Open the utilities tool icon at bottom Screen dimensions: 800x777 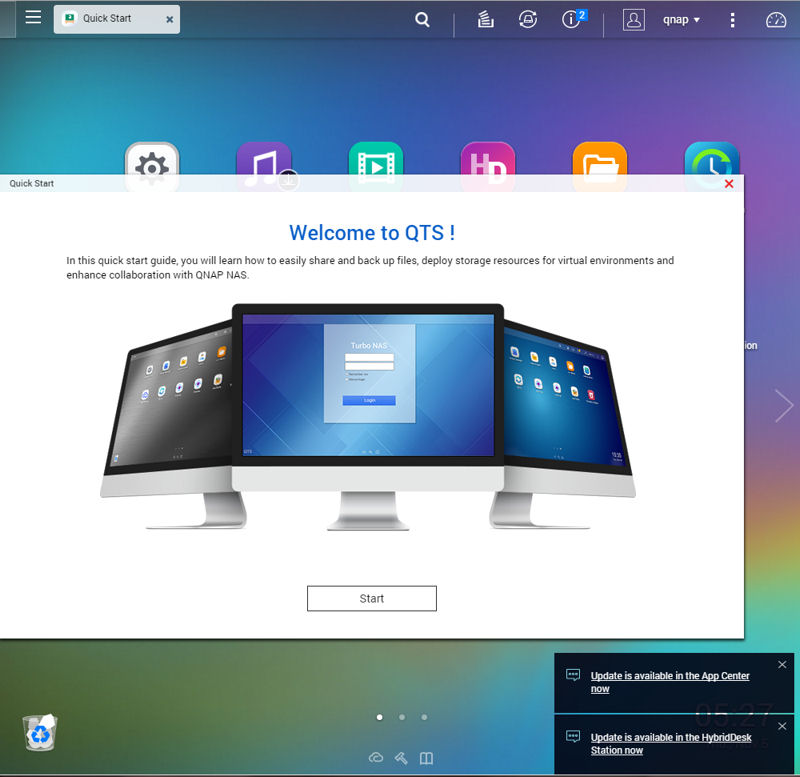click(x=401, y=759)
